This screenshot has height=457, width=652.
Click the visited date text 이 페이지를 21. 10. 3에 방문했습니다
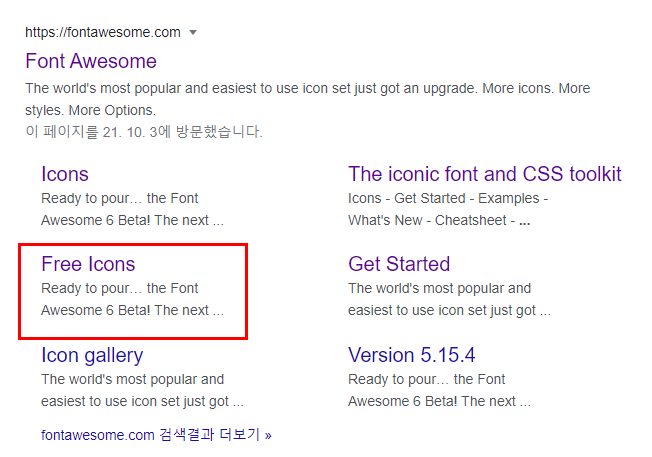click(144, 132)
